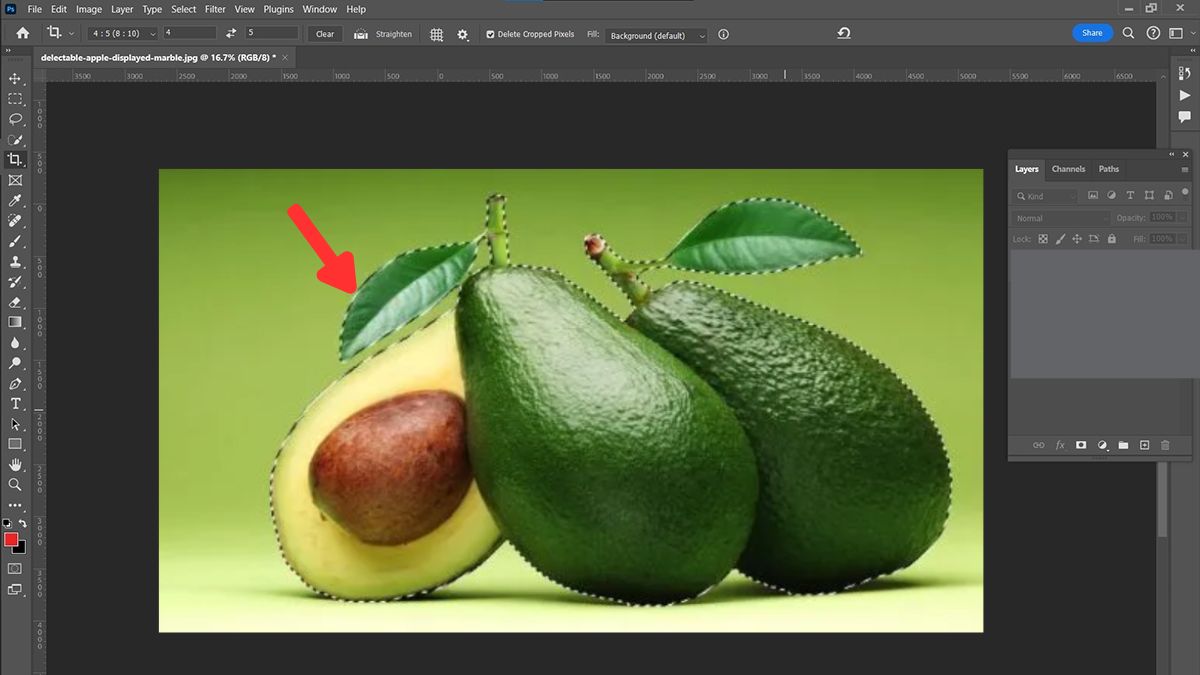Select the Blur tool
Viewport: 1200px width, 675px height.
pos(15,343)
